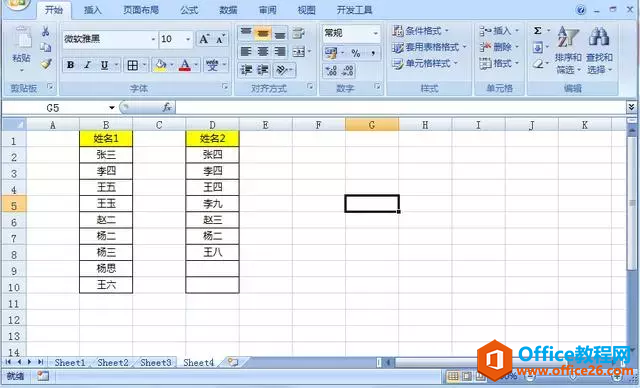The width and height of the screenshot is (640, 388).
Task: Toggle top vertical alignment
Action: [x=246, y=33]
